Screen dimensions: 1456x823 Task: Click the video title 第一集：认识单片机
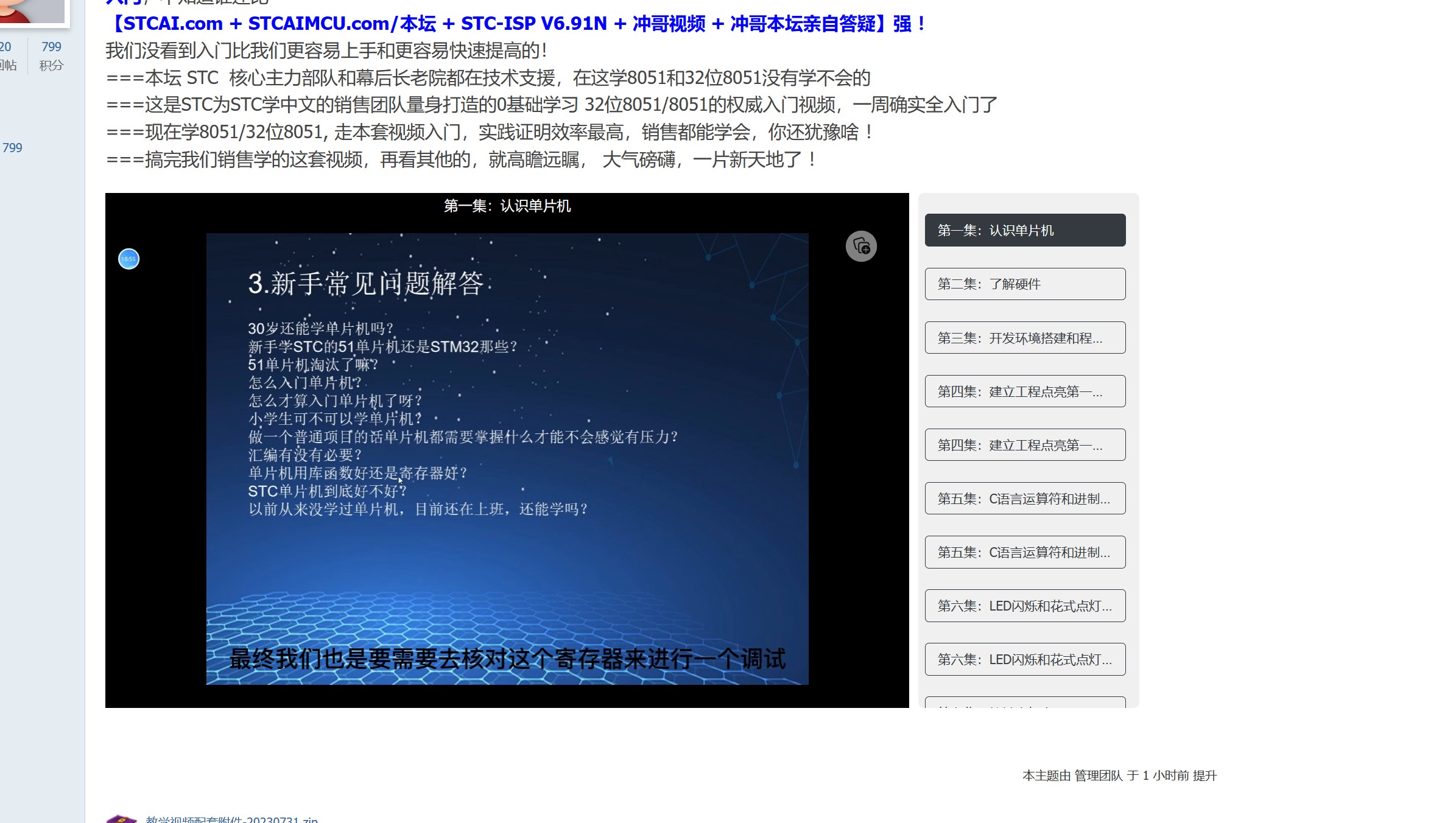(507, 206)
